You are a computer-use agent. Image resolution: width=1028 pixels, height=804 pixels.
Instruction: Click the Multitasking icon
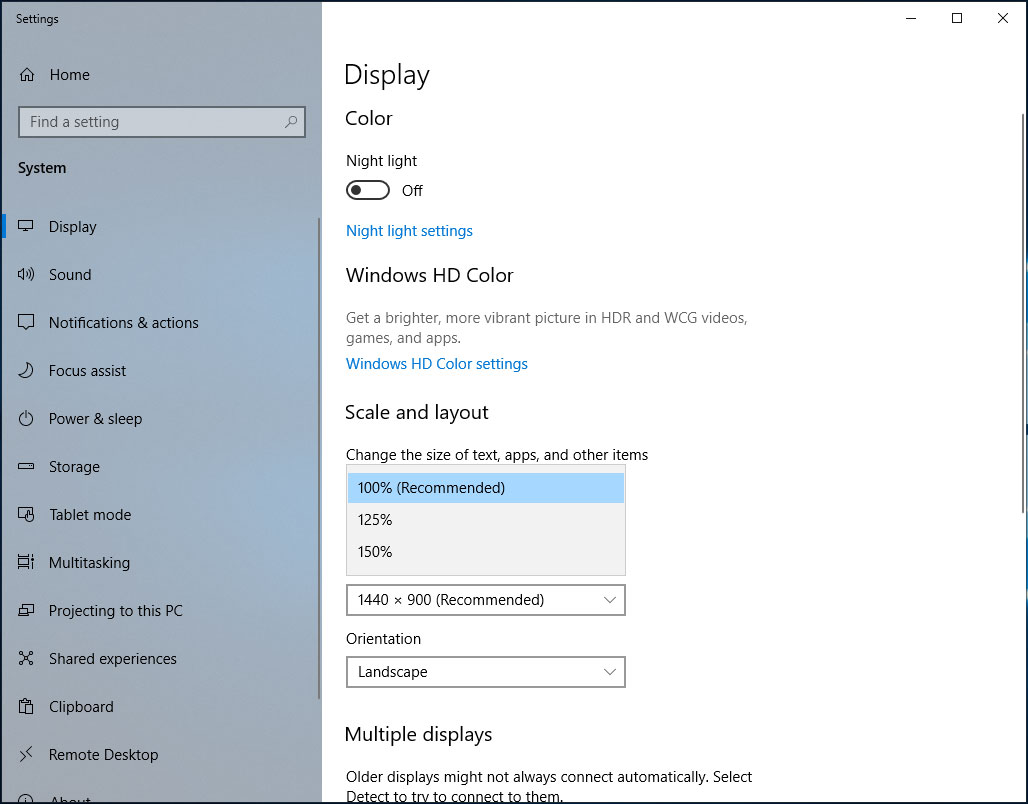coord(26,562)
